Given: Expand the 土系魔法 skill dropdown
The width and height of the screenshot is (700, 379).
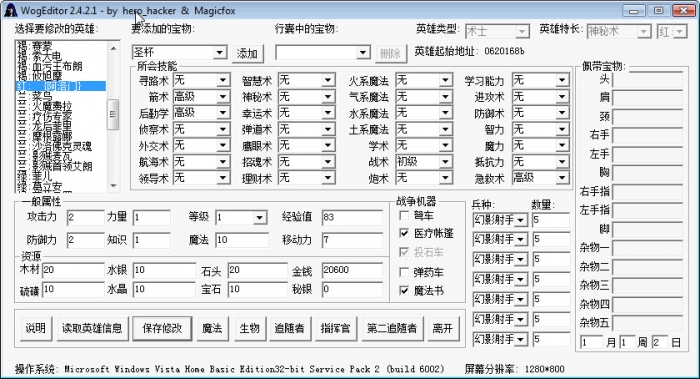Looking at the screenshot, I should coord(445,129).
